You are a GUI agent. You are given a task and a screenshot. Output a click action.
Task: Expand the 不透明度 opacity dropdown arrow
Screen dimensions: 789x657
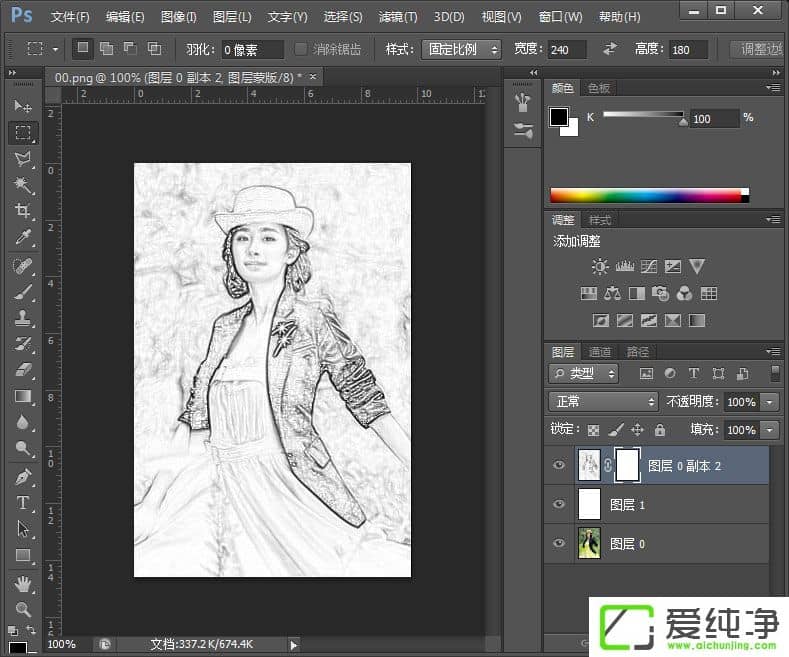point(769,402)
